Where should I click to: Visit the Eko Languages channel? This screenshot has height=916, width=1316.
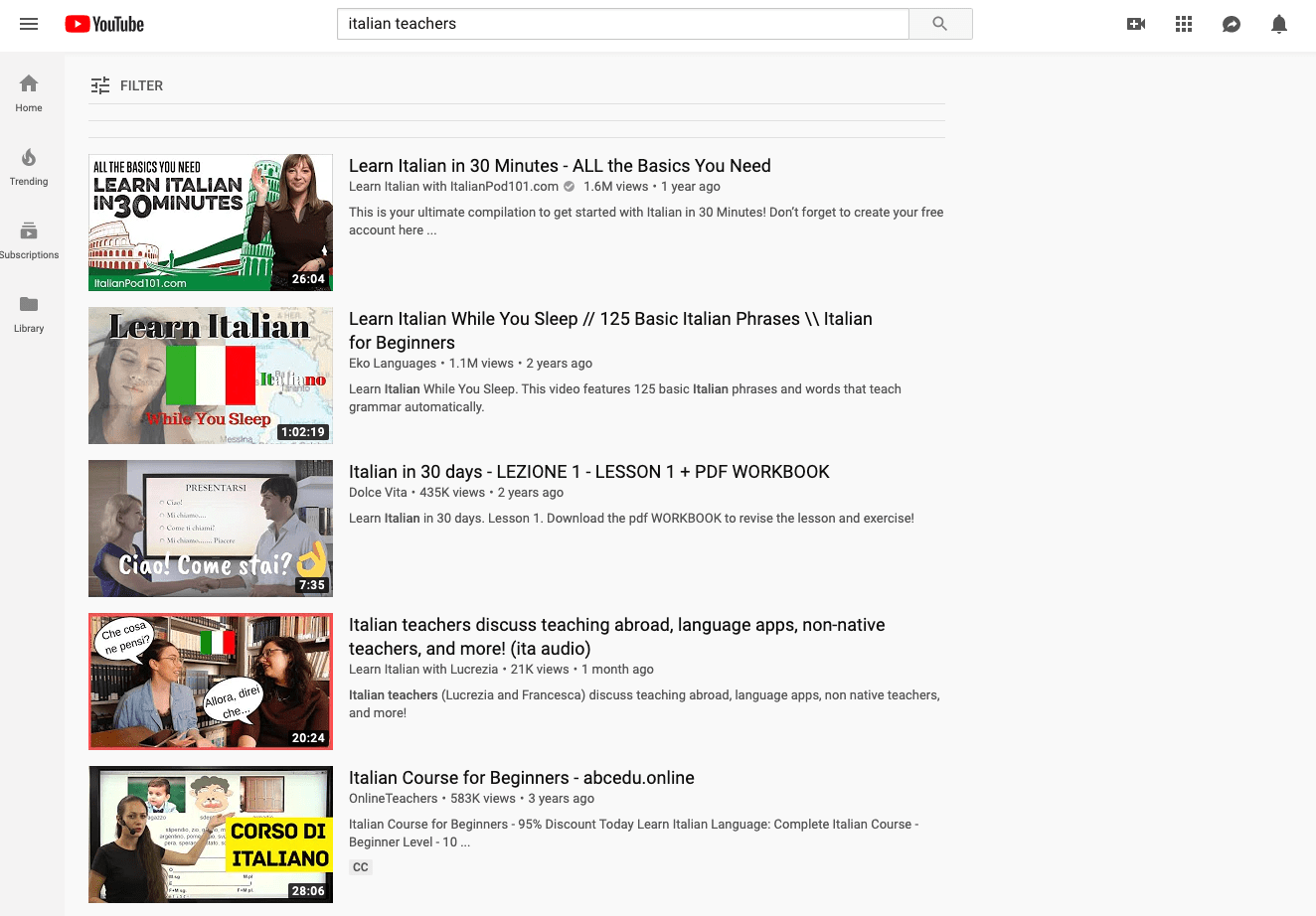point(393,364)
